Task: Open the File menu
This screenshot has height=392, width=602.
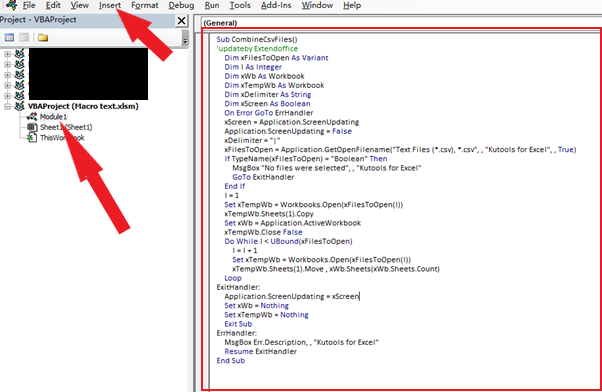Action: [29, 5]
